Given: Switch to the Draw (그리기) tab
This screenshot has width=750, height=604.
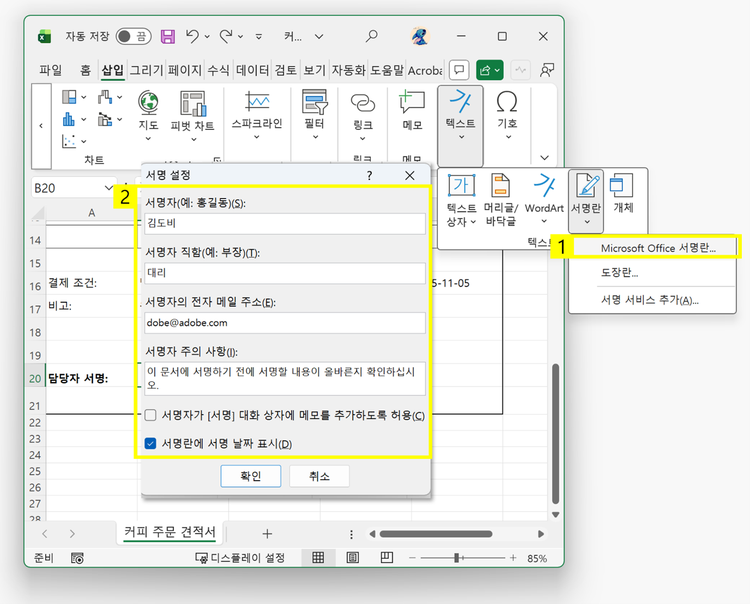Looking at the screenshot, I should tap(146, 70).
